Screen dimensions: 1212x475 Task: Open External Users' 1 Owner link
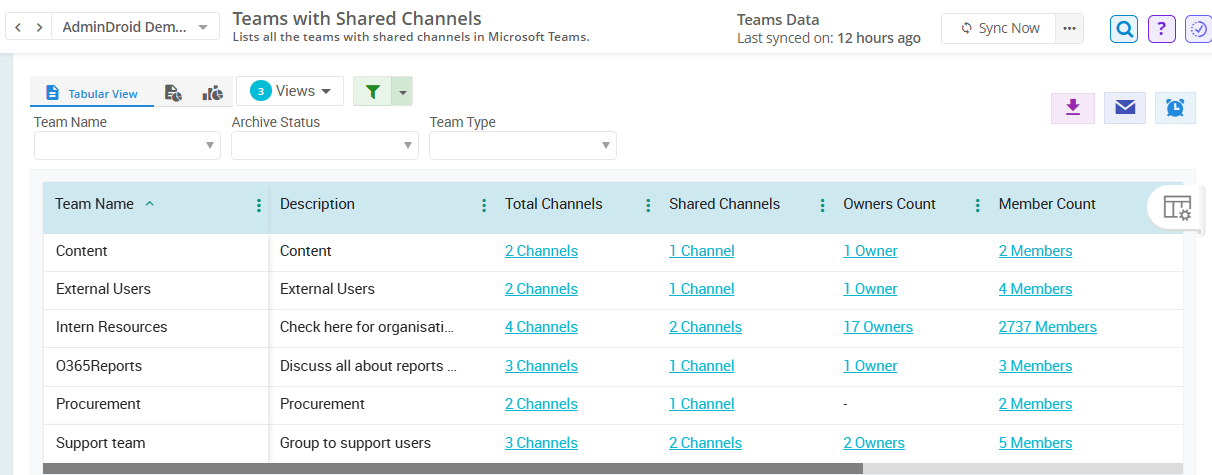point(870,289)
